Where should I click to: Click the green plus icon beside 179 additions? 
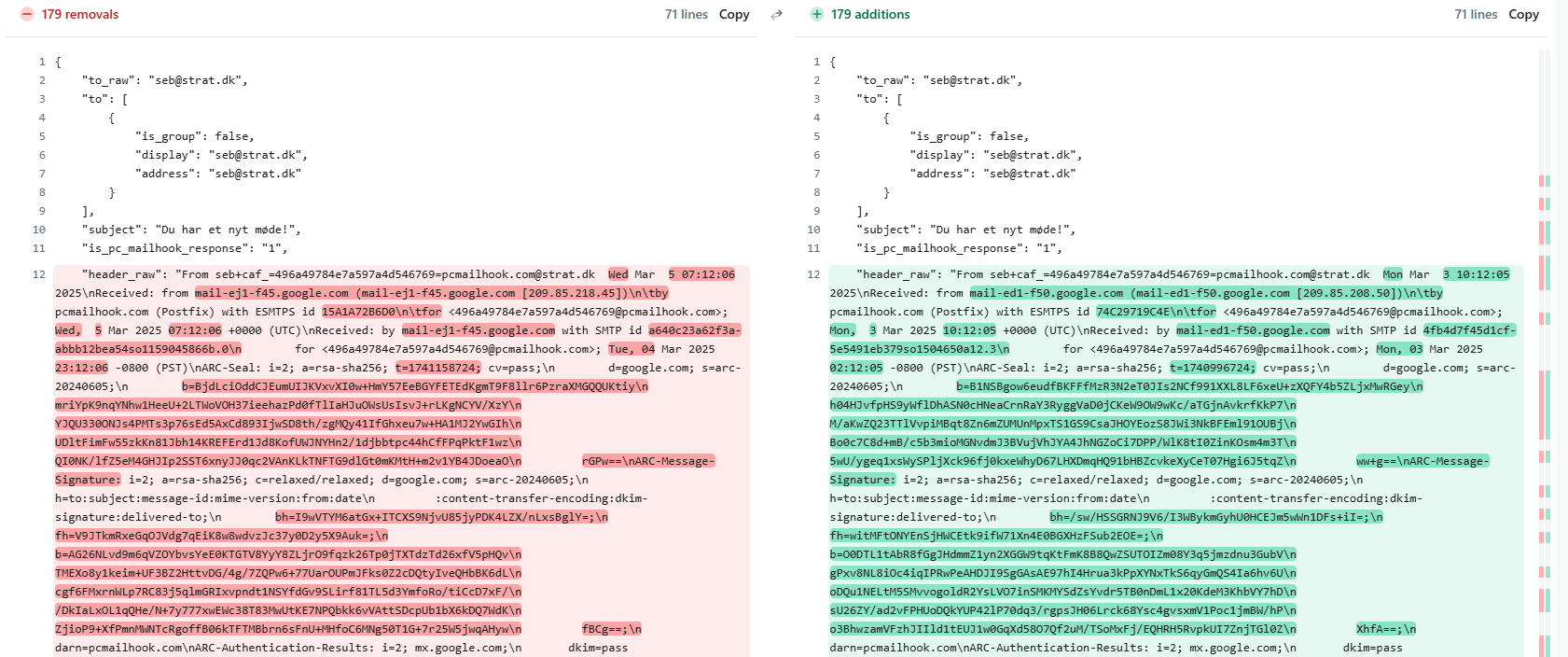click(x=817, y=14)
